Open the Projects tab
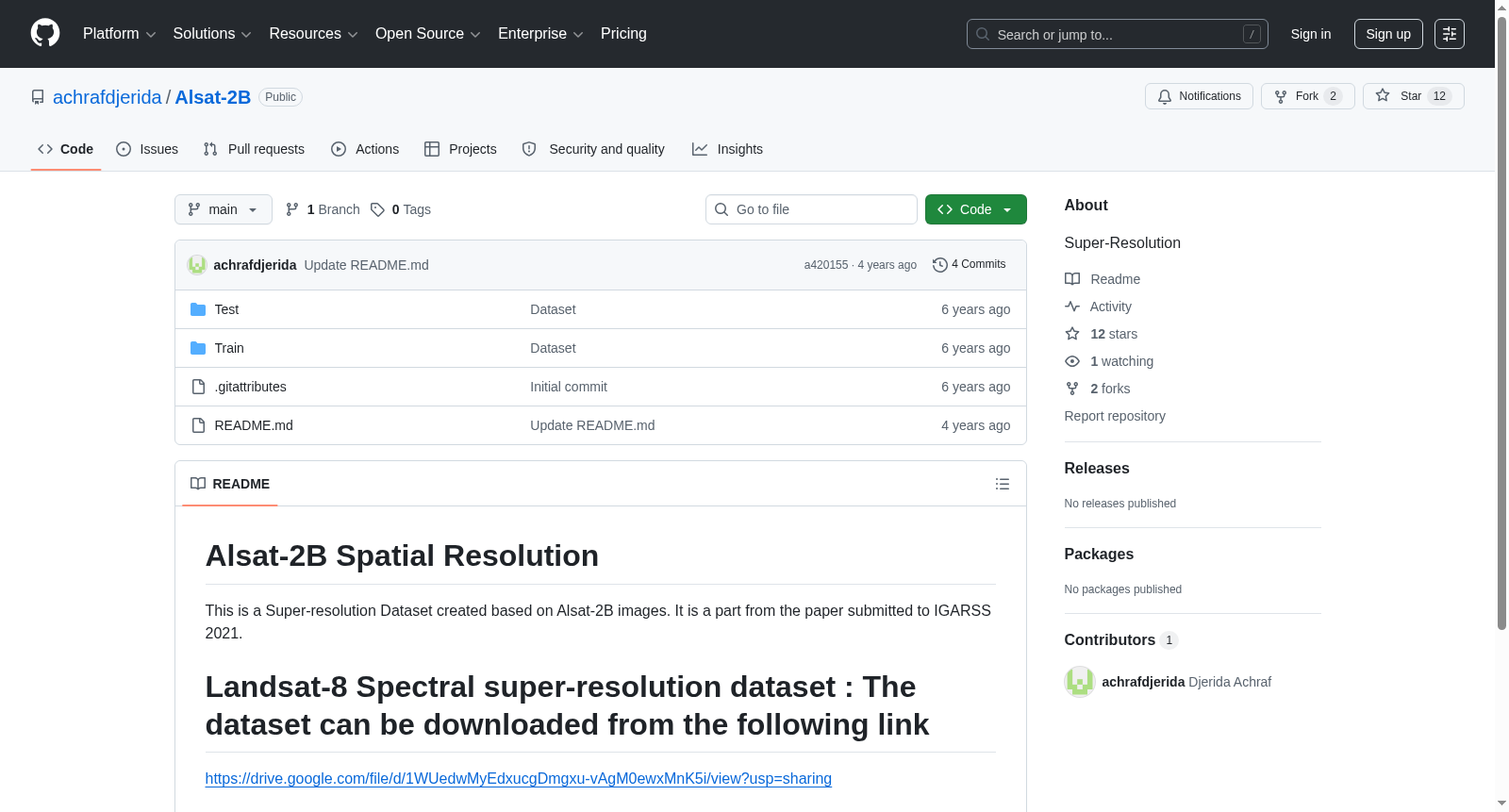Screen dimensions: 1509x812 click(x=460, y=149)
